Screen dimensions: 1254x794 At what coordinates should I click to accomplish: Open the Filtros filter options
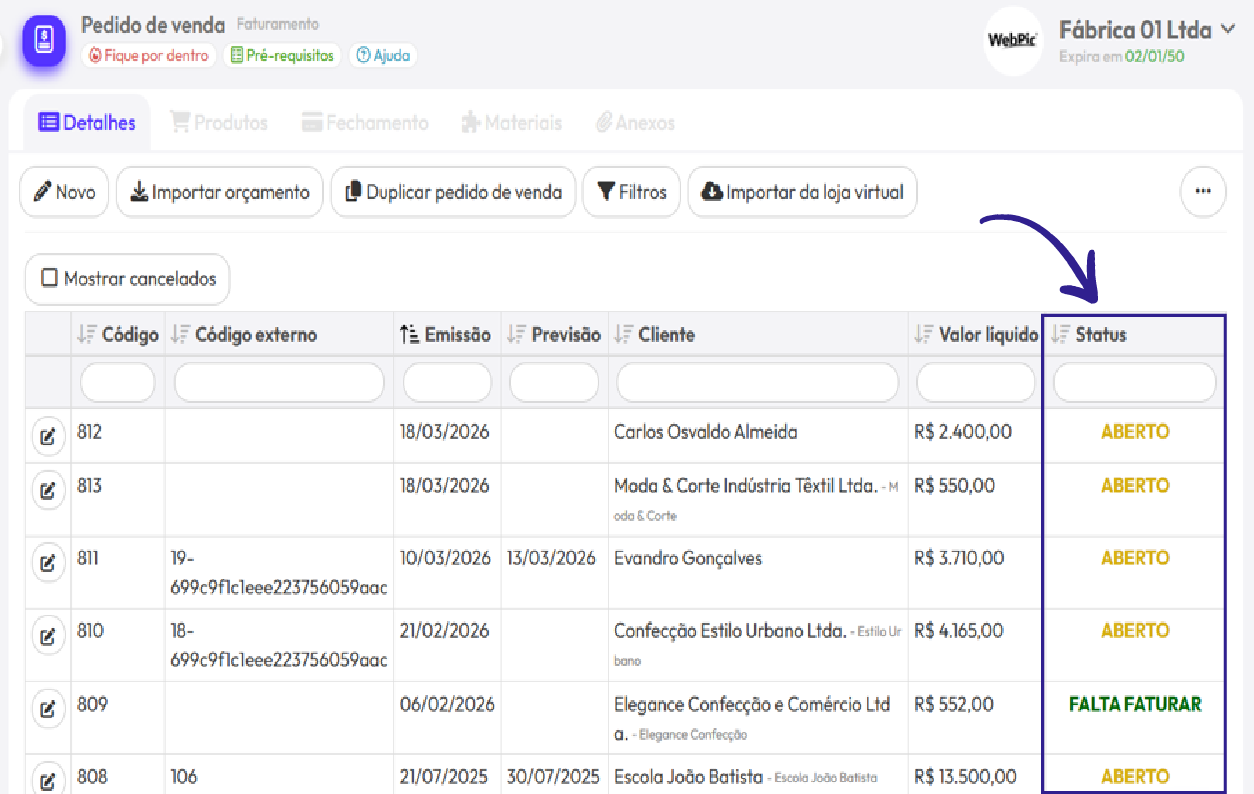pos(631,192)
